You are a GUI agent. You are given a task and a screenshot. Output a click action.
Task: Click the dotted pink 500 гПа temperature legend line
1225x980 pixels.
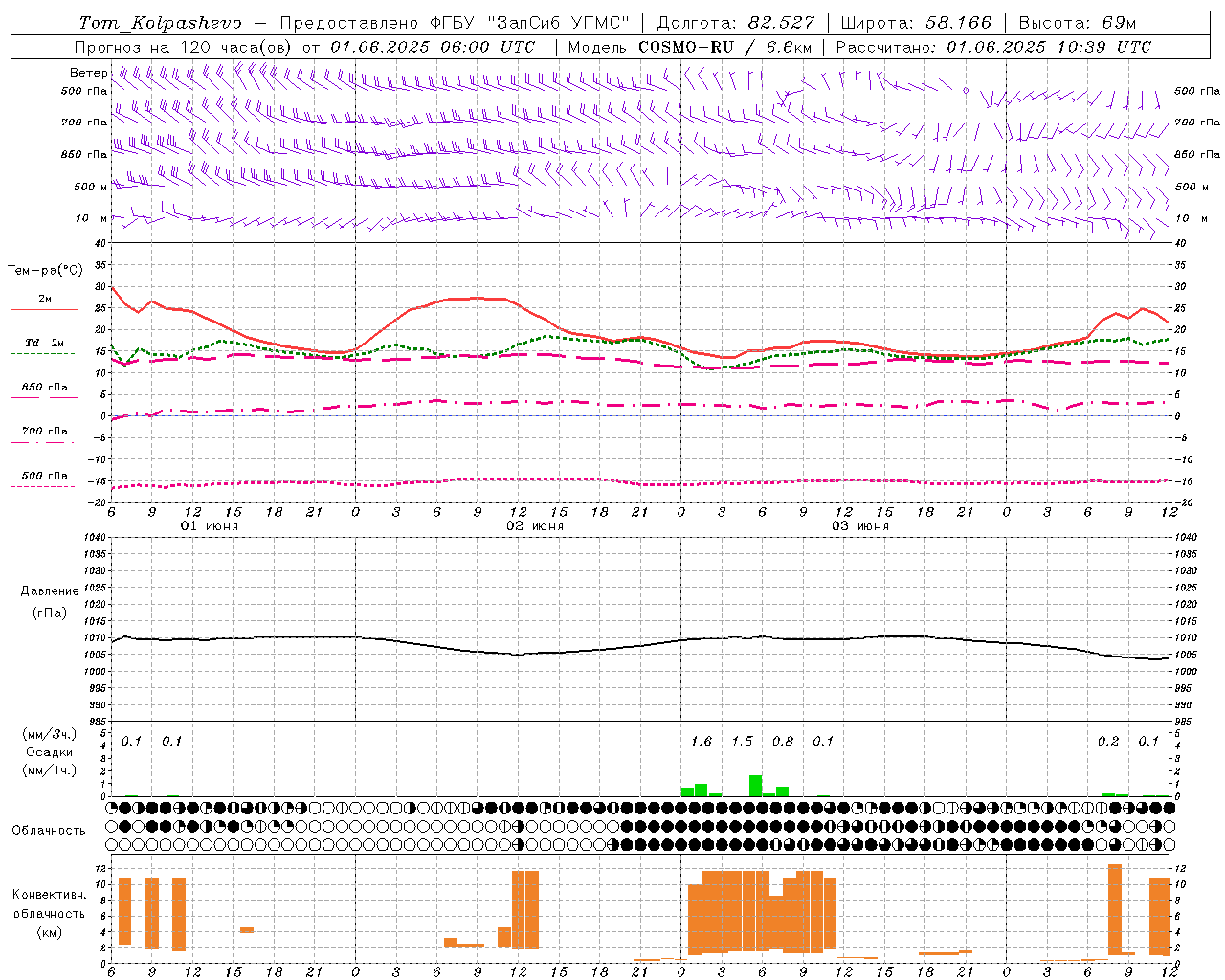(42, 486)
